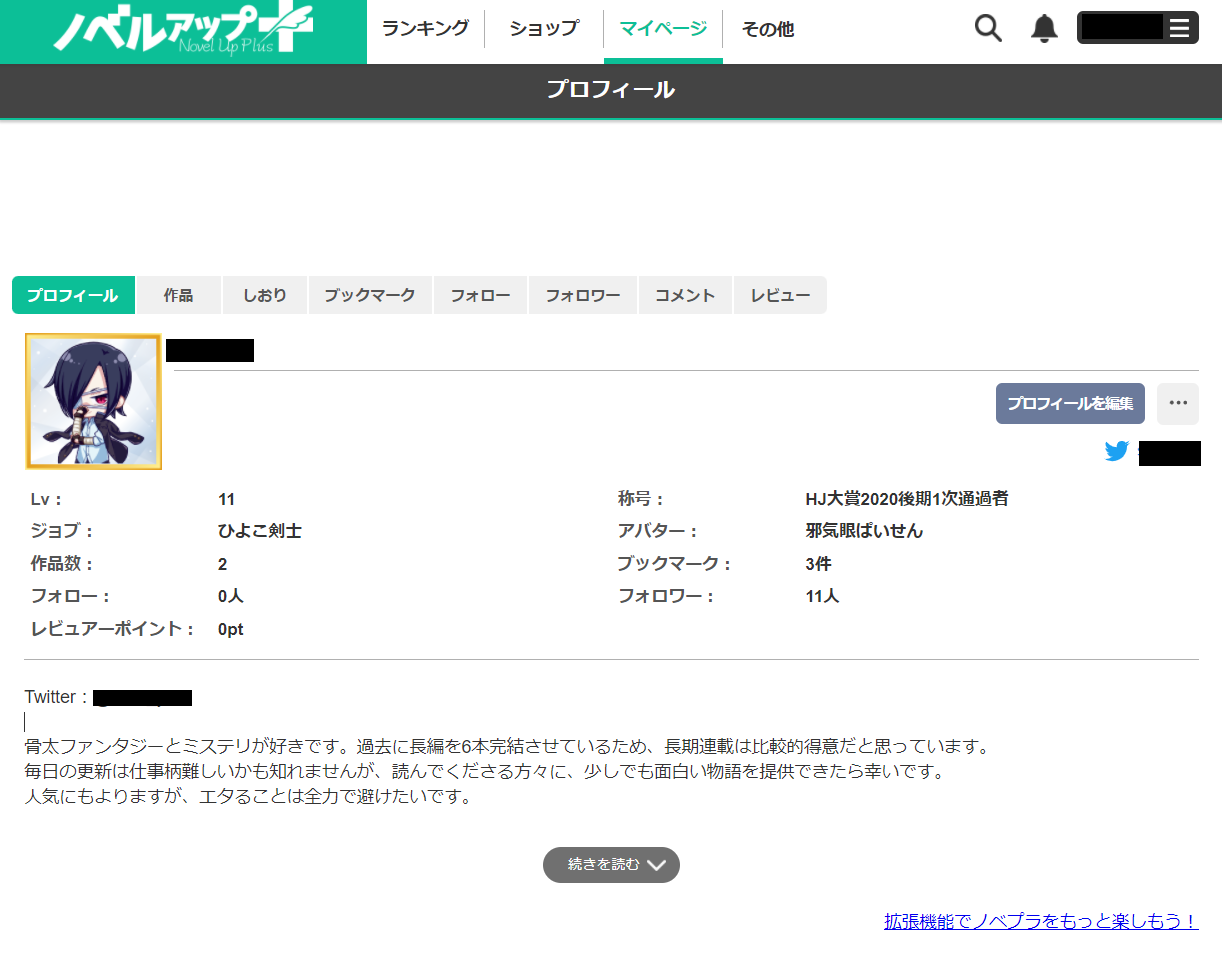Expand text with 続きを読む button

click(x=611, y=865)
